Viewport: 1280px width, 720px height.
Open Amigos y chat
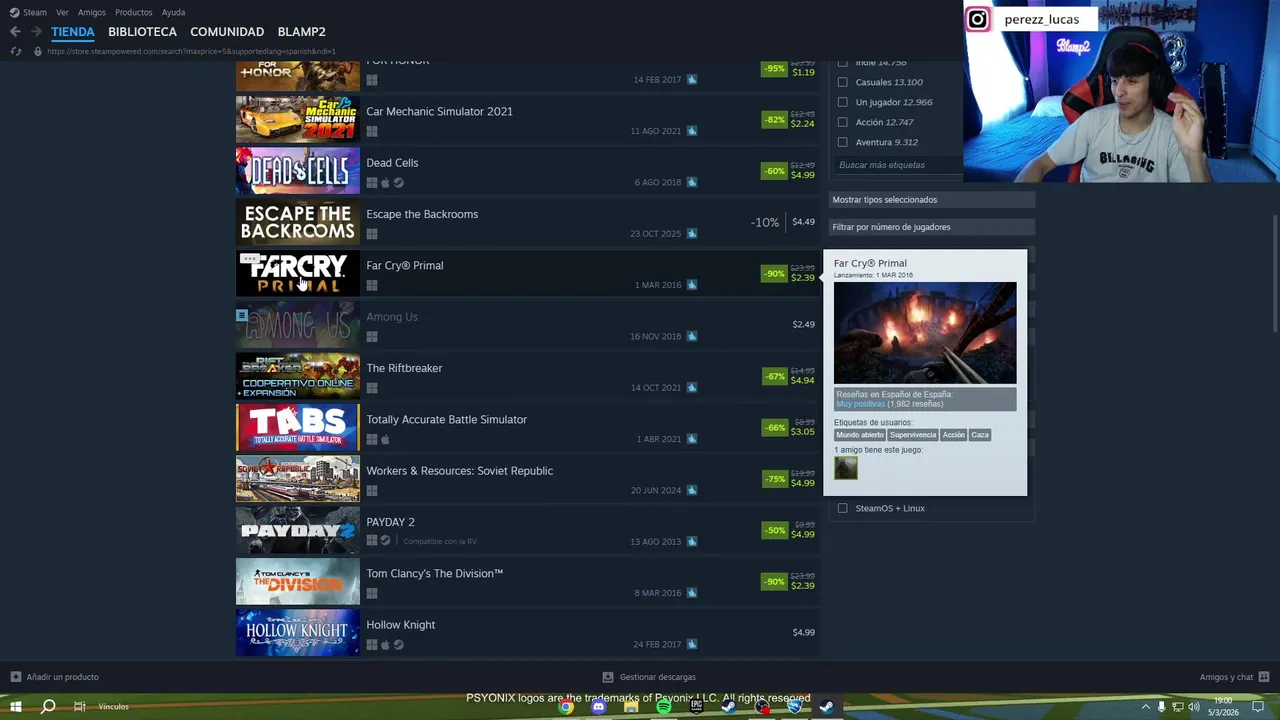1226,677
